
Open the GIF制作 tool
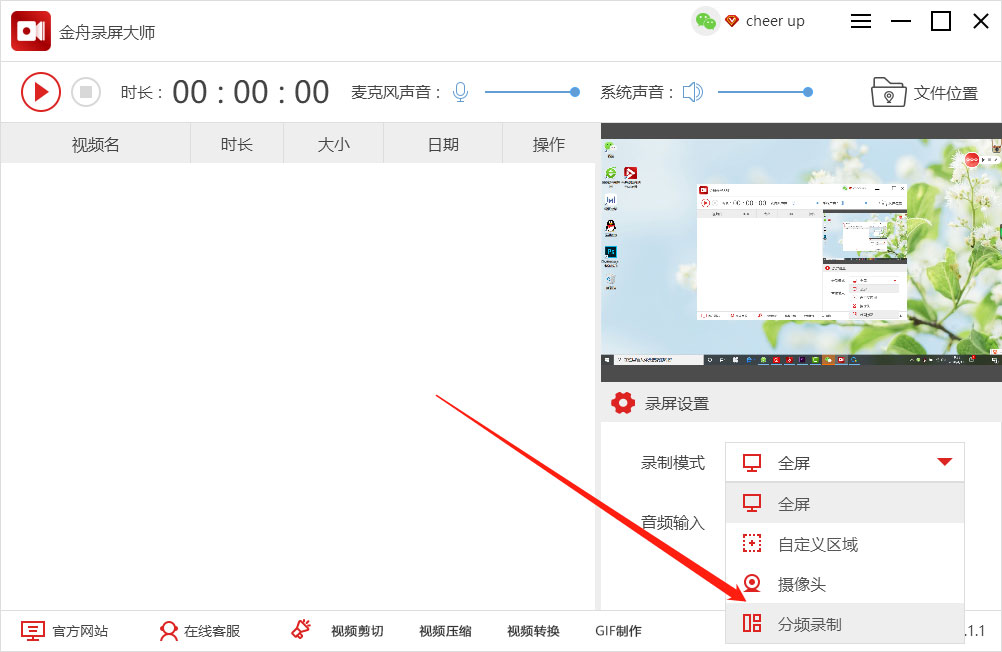tap(618, 630)
